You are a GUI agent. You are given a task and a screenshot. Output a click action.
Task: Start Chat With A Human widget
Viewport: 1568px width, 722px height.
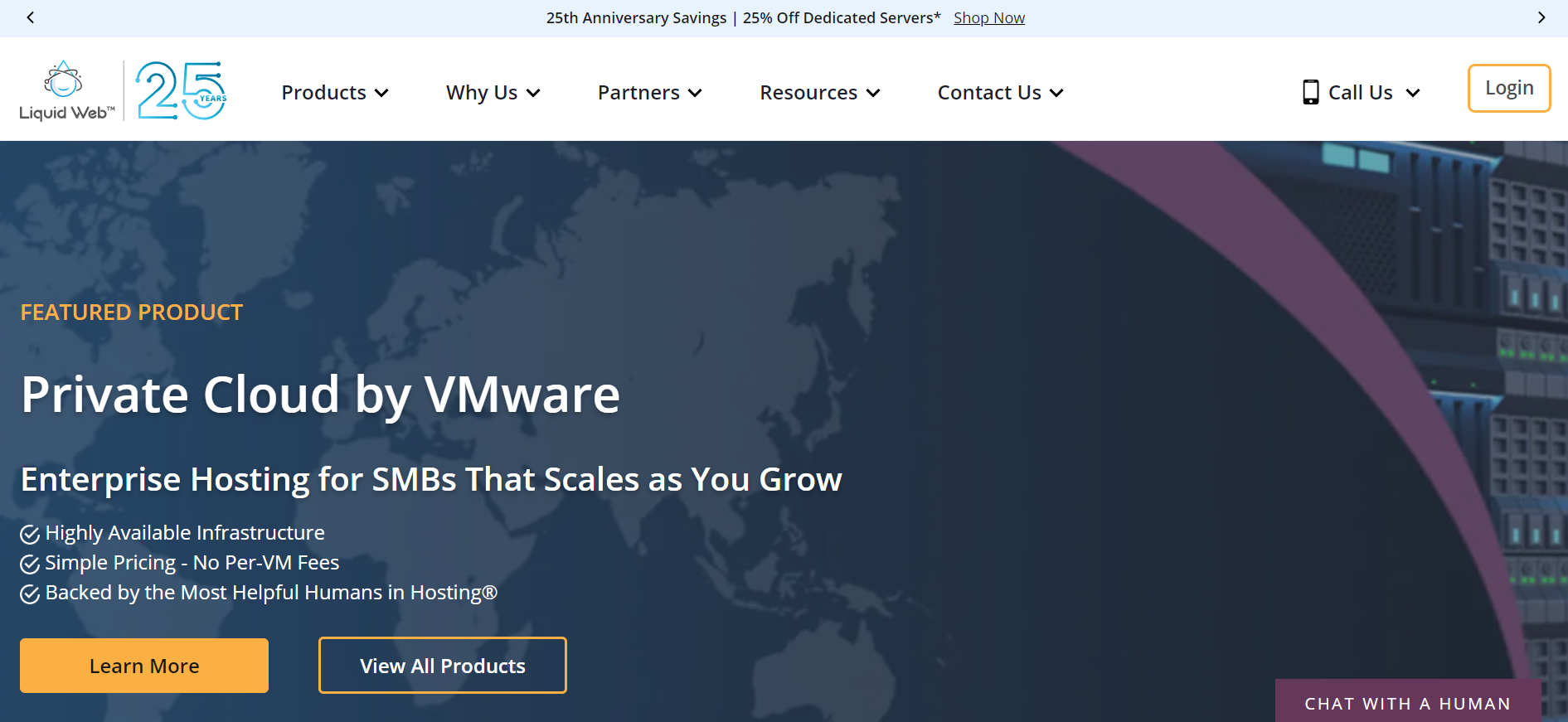(x=1407, y=703)
